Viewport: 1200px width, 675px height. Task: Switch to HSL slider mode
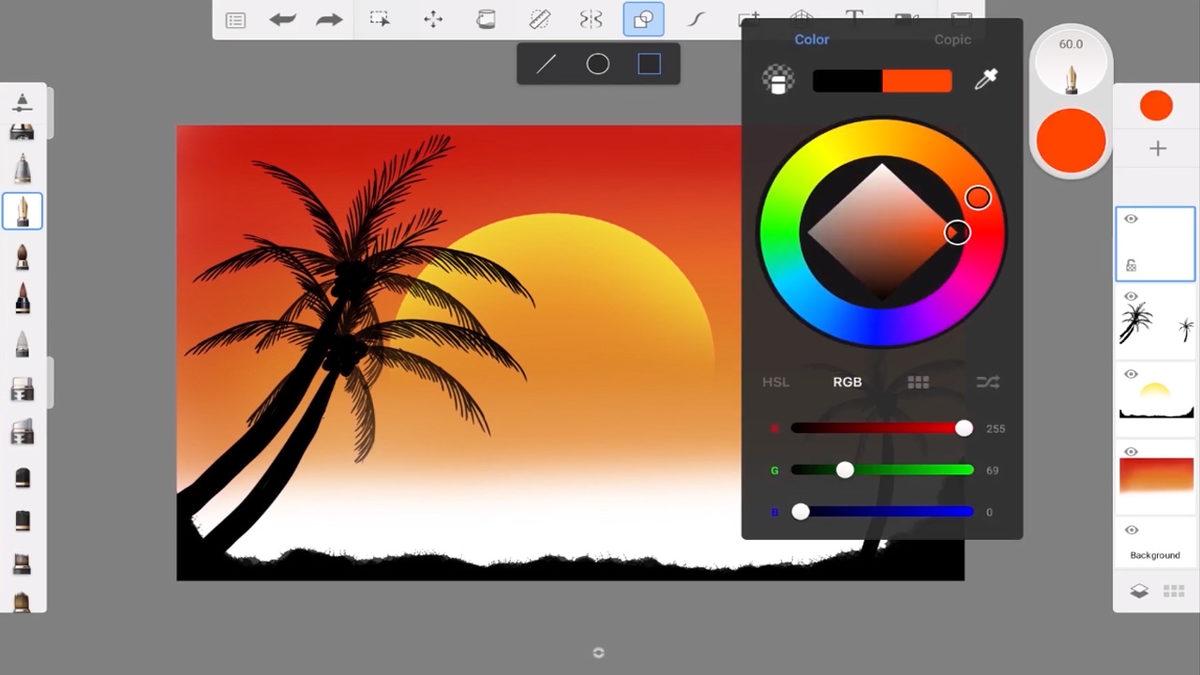pyautogui.click(x=775, y=382)
